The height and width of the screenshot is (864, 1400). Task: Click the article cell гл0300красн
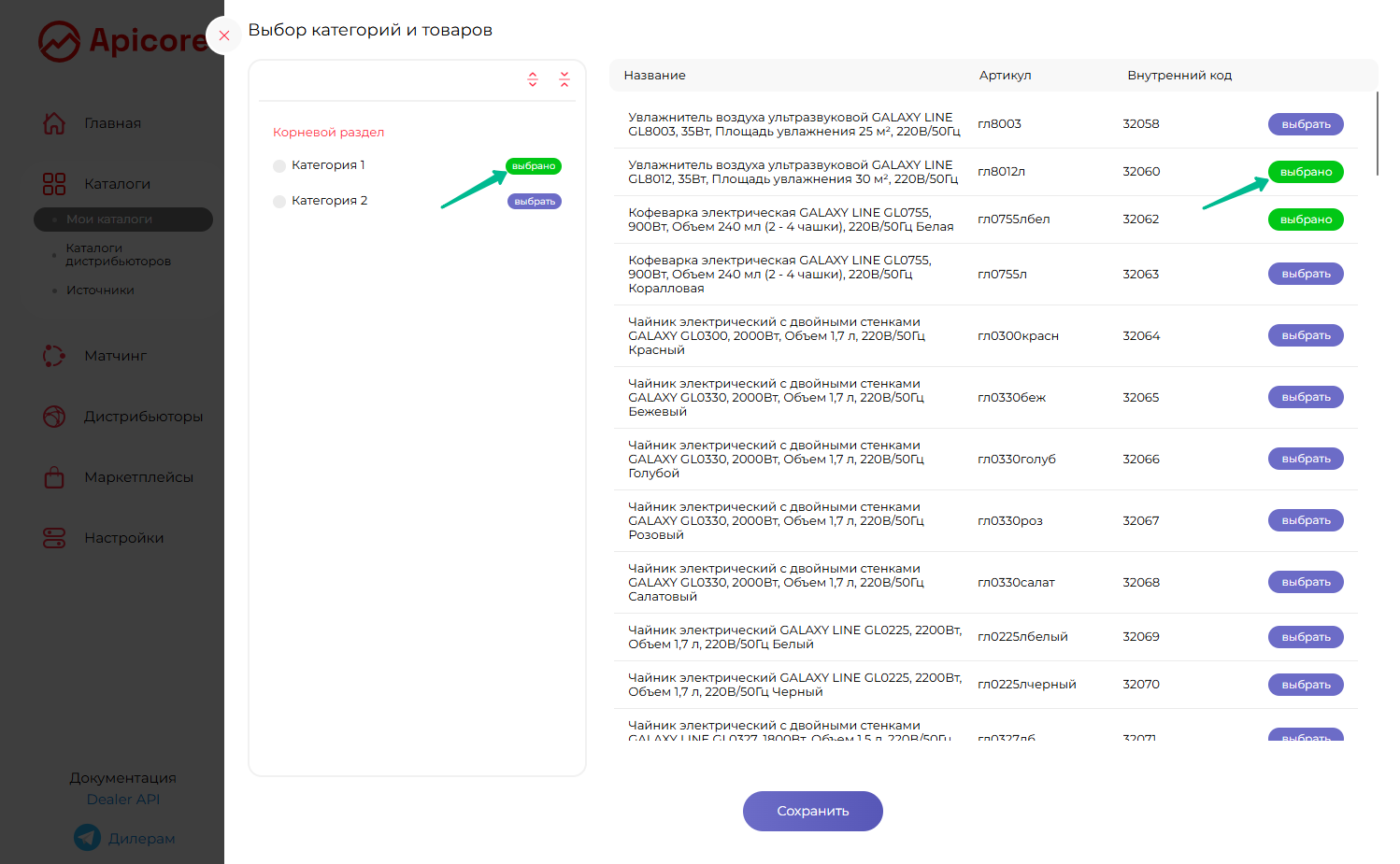pos(1018,336)
